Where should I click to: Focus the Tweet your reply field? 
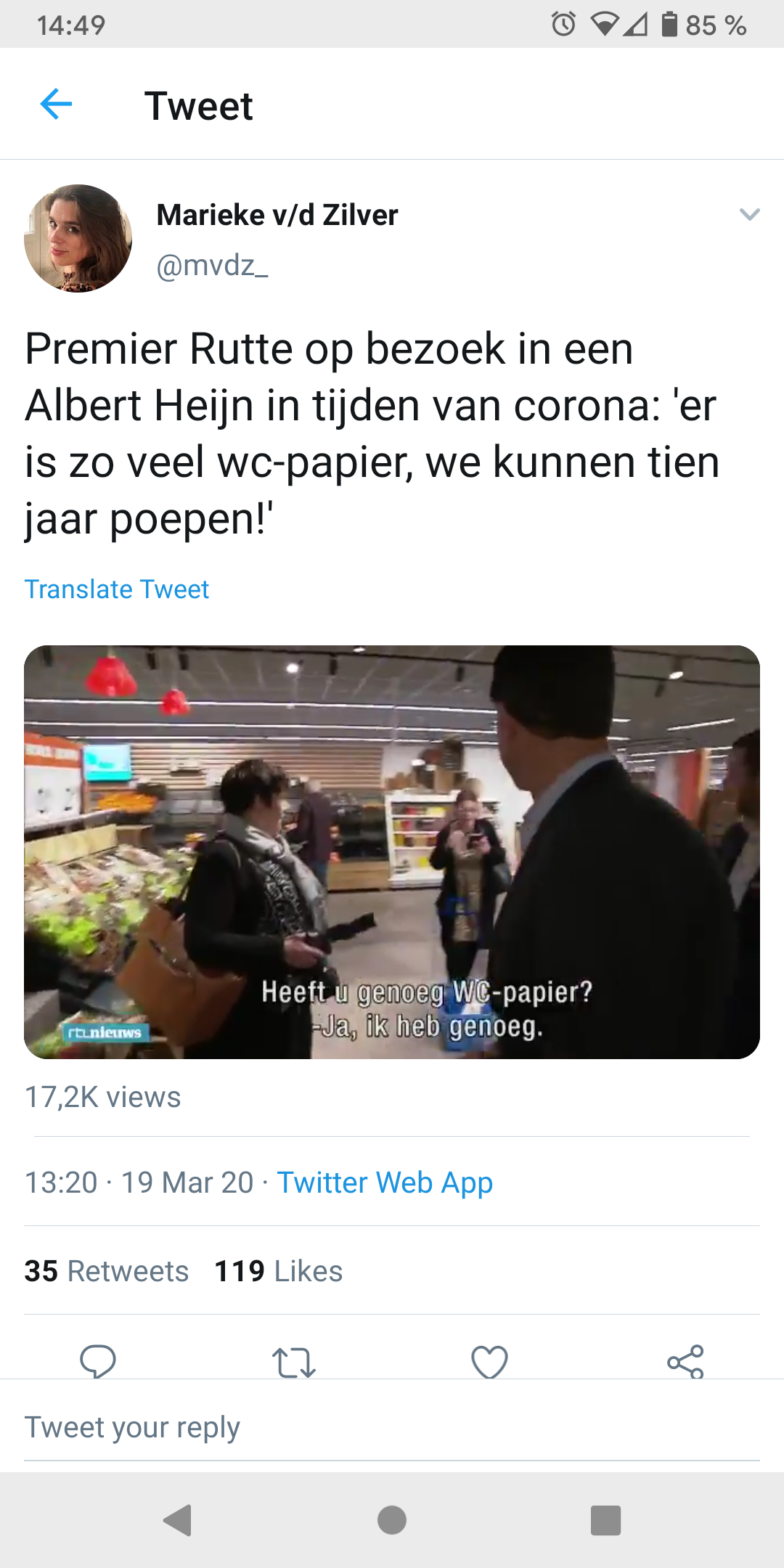click(392, 1427)
